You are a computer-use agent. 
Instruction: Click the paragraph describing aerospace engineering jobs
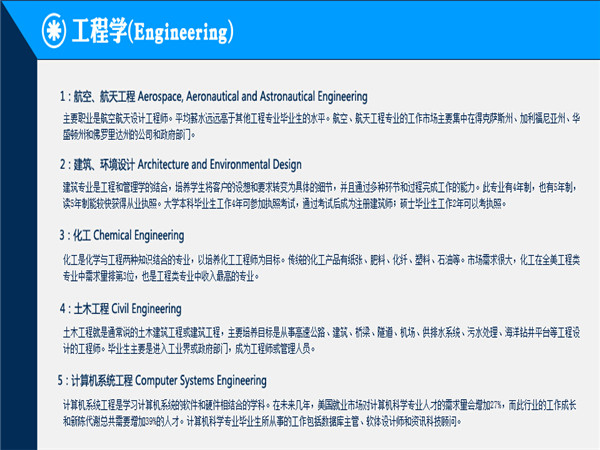[320, 125]
